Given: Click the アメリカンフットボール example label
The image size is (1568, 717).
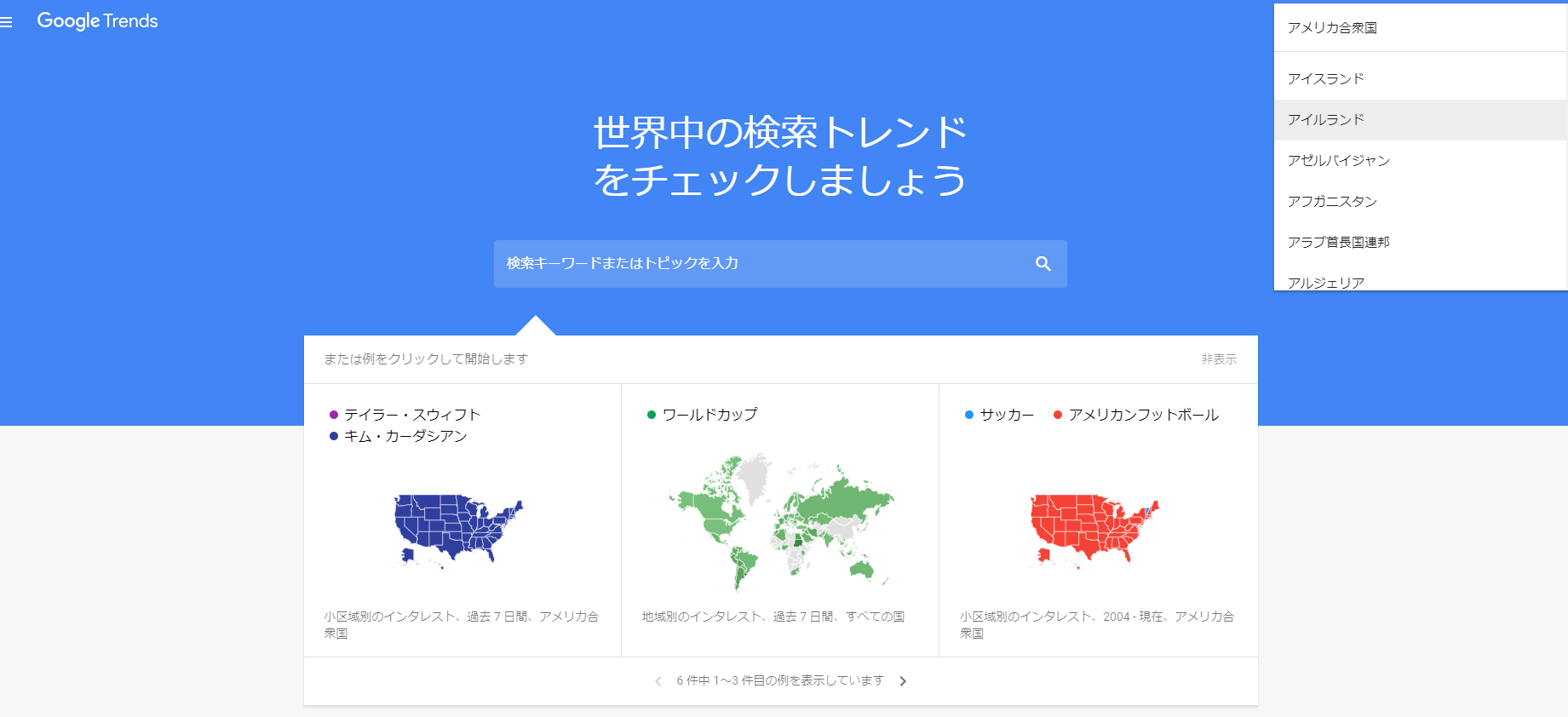Looking at the screenshot, I should pyautogui.click(x=1144, y=415).
